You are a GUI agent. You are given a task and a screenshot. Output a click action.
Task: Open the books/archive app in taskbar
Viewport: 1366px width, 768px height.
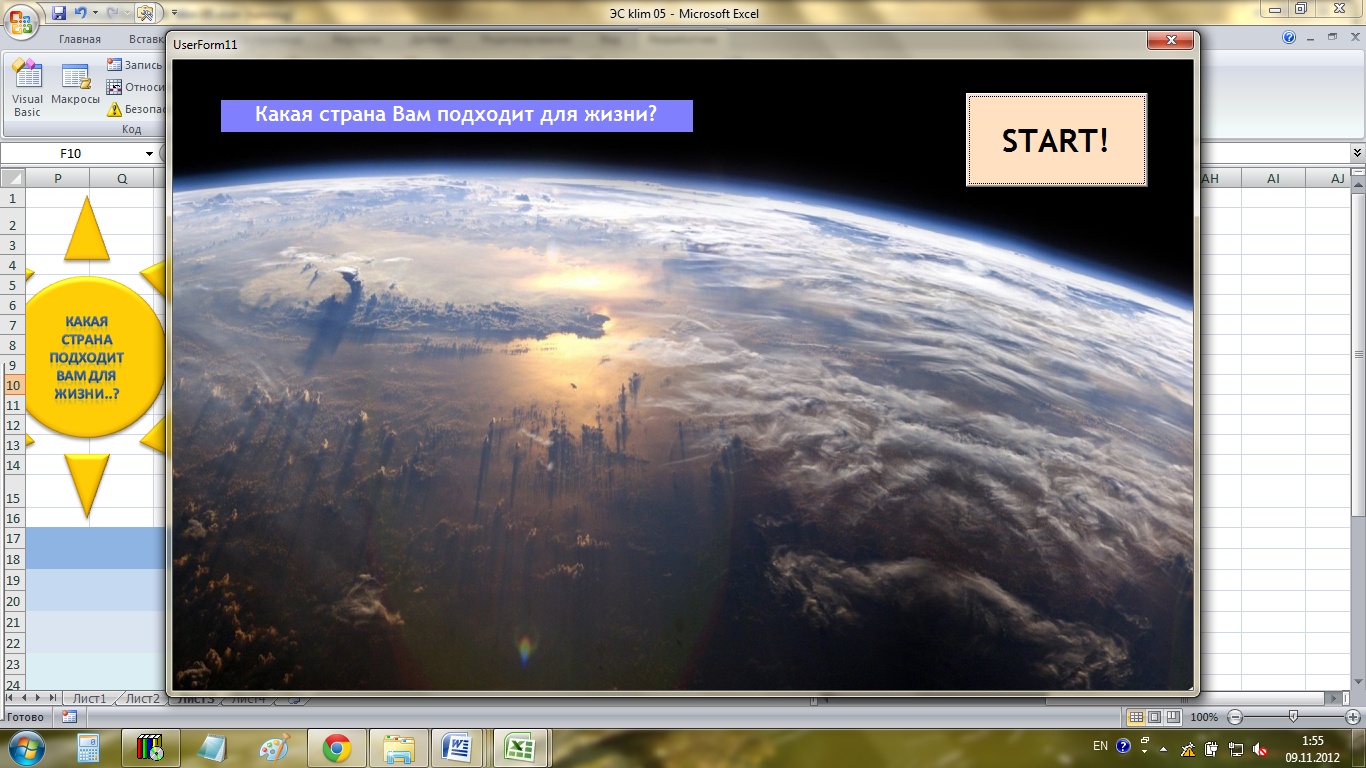tap(150, 748)
